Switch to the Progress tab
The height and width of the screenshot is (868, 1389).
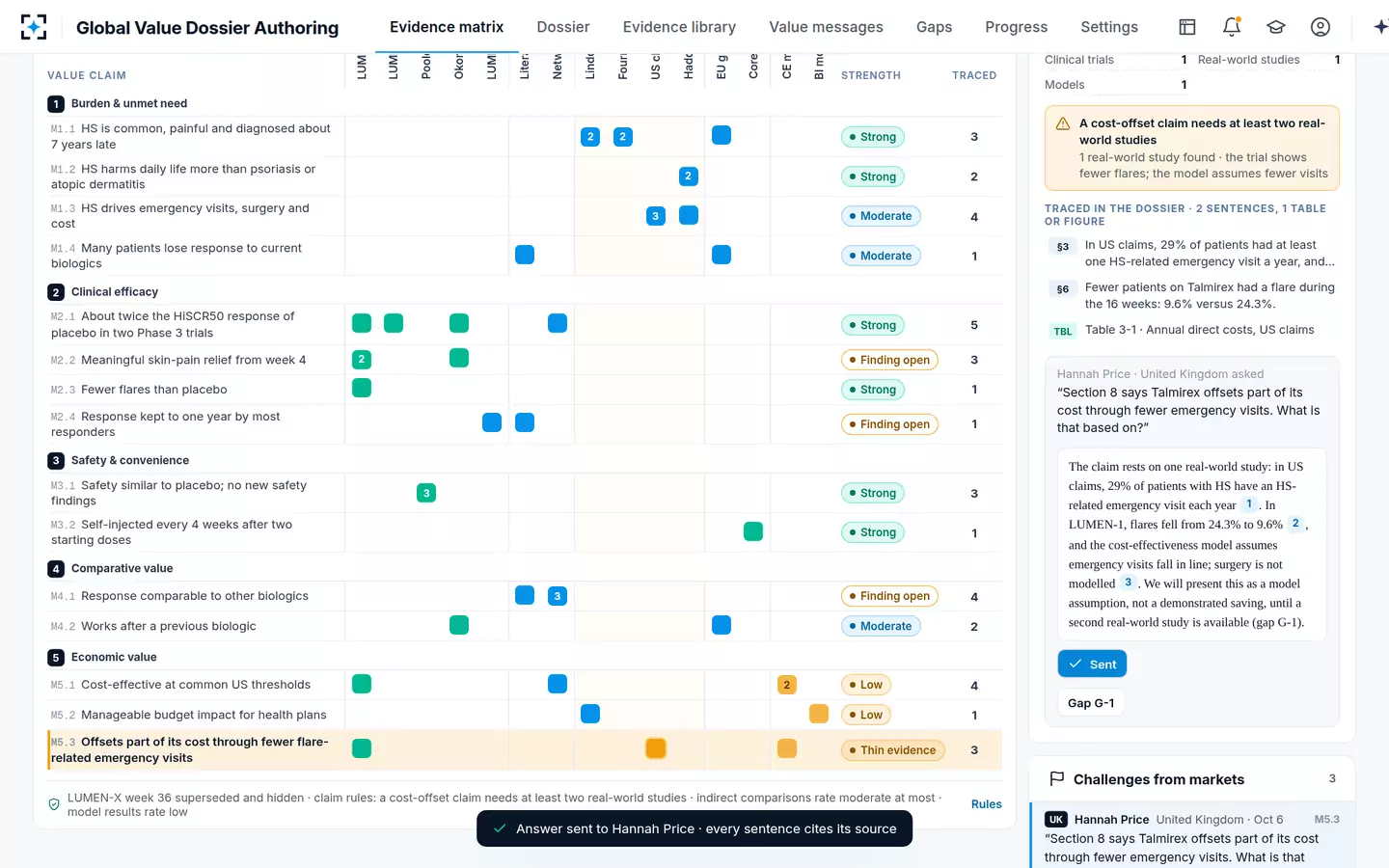pyautogui.click(x=1016, y=27)
